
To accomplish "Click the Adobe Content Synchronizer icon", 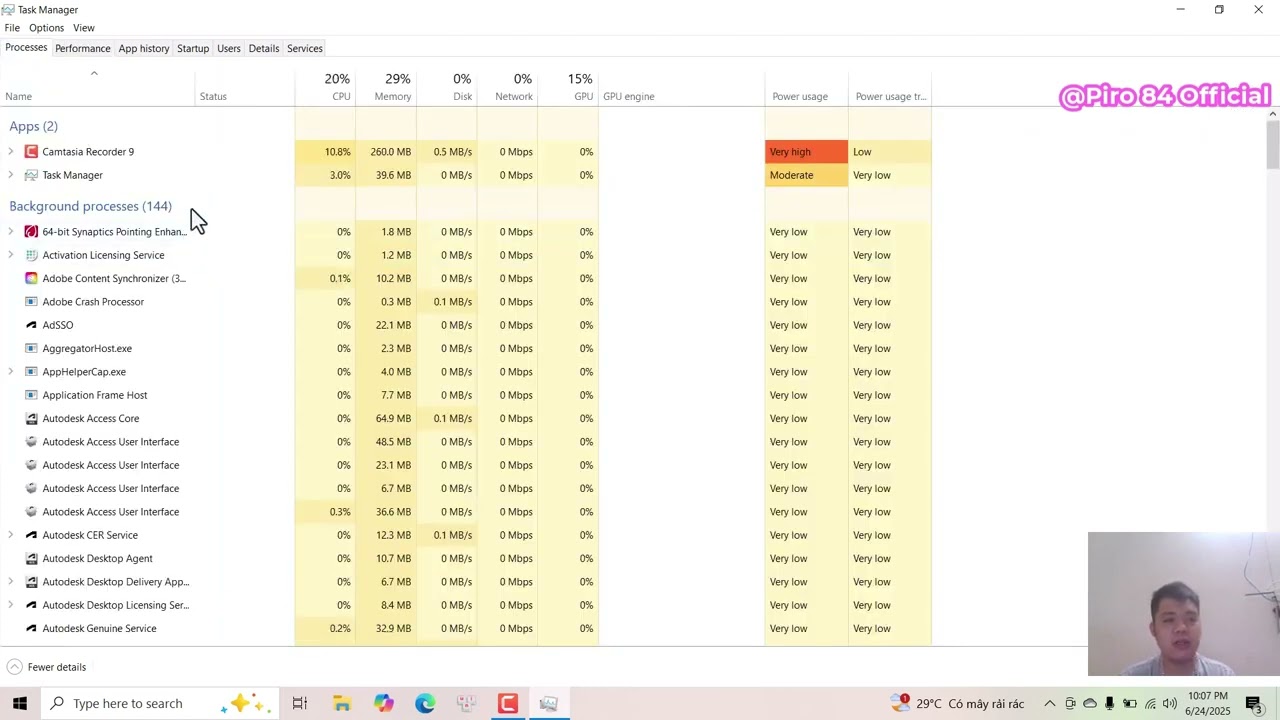I will [31, 278].
